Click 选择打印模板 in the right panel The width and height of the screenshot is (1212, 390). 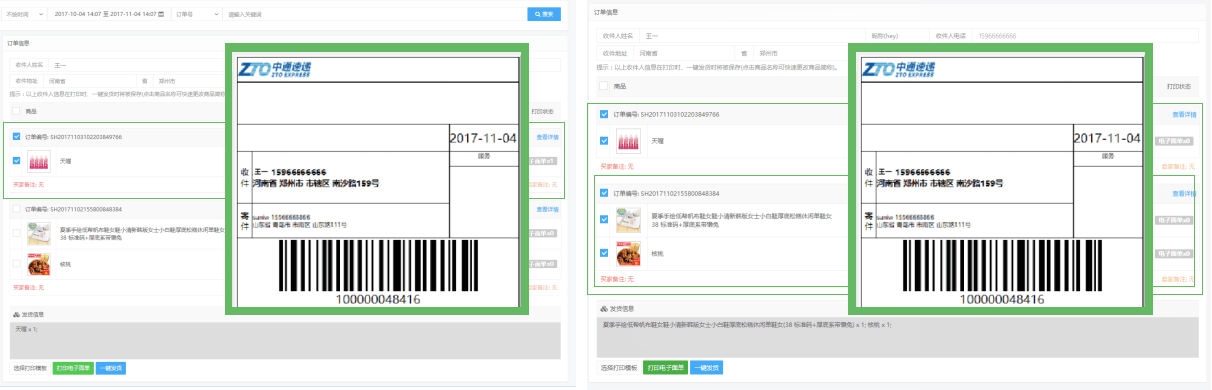click(620, 368)
